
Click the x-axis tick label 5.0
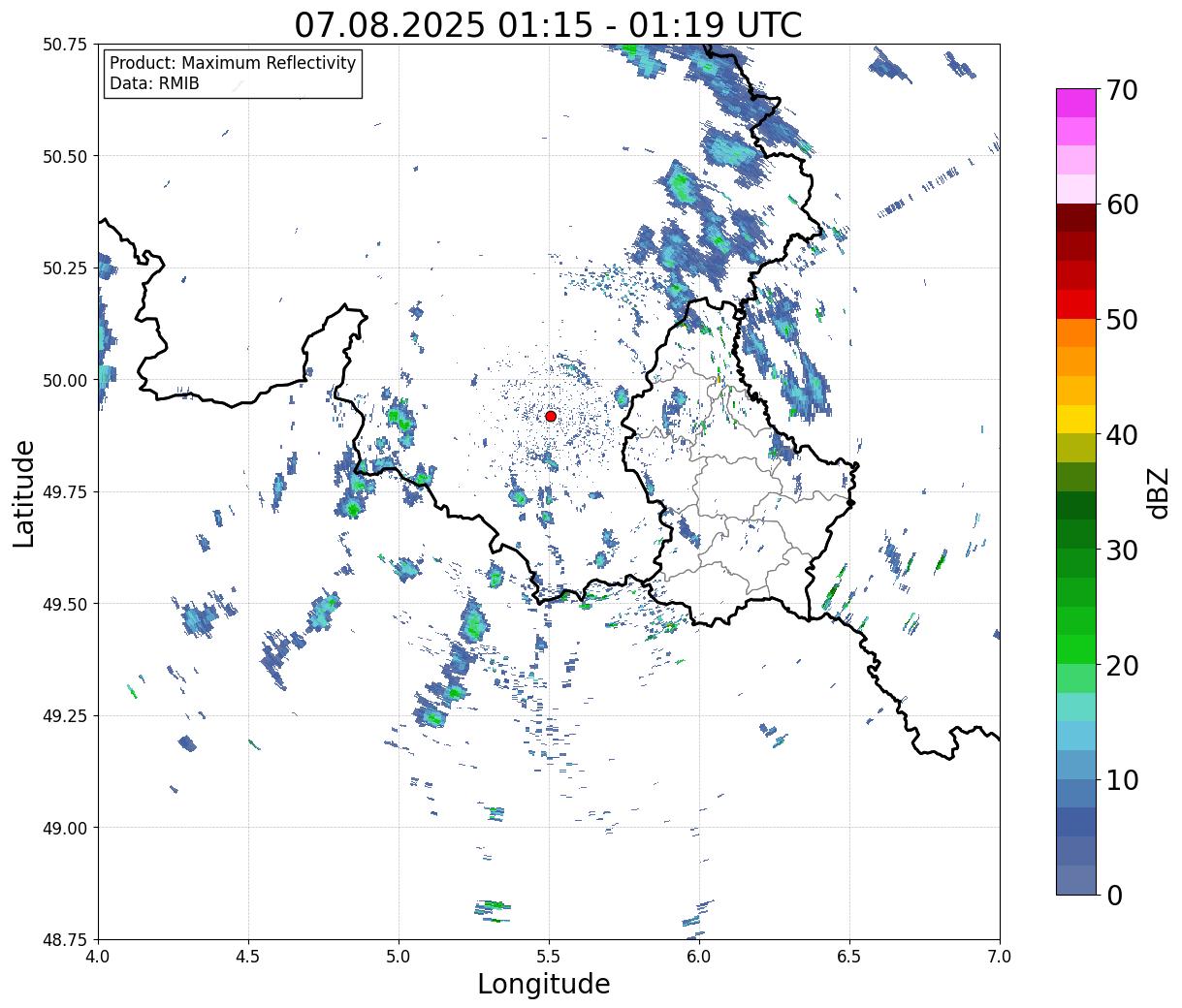399,957
